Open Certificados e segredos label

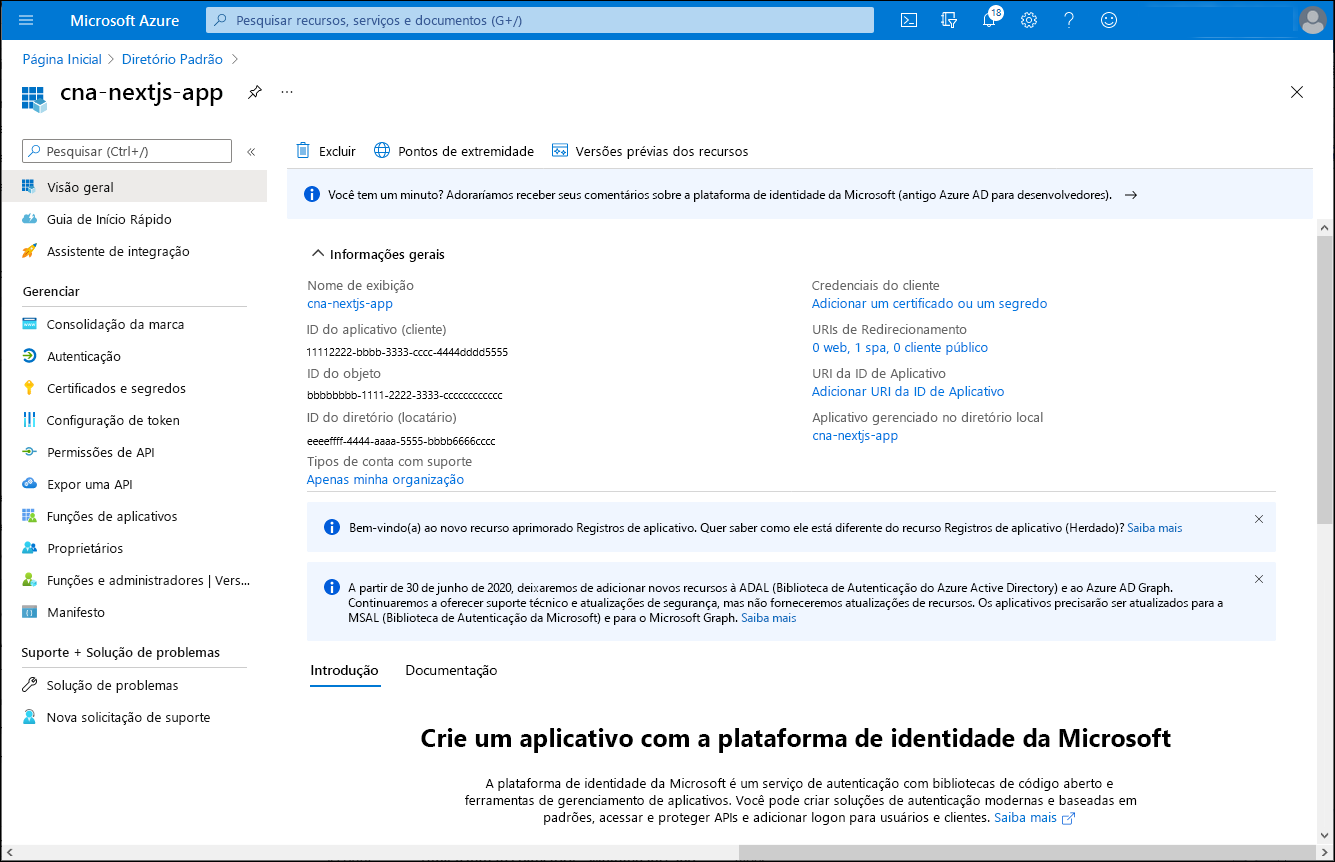coord(116,388)
